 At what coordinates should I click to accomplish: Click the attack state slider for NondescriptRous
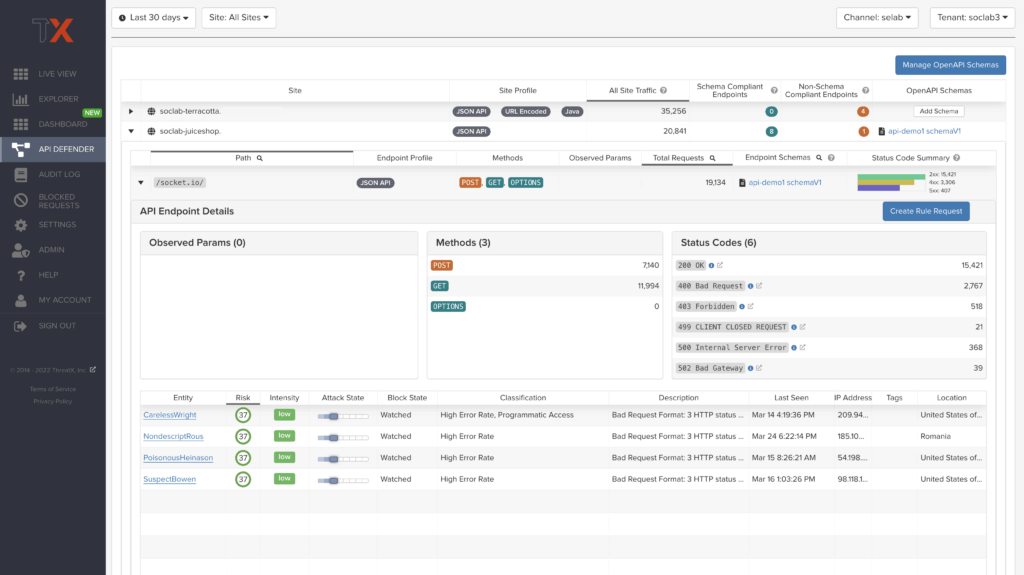pyautogui.click(x=343, y=438)
